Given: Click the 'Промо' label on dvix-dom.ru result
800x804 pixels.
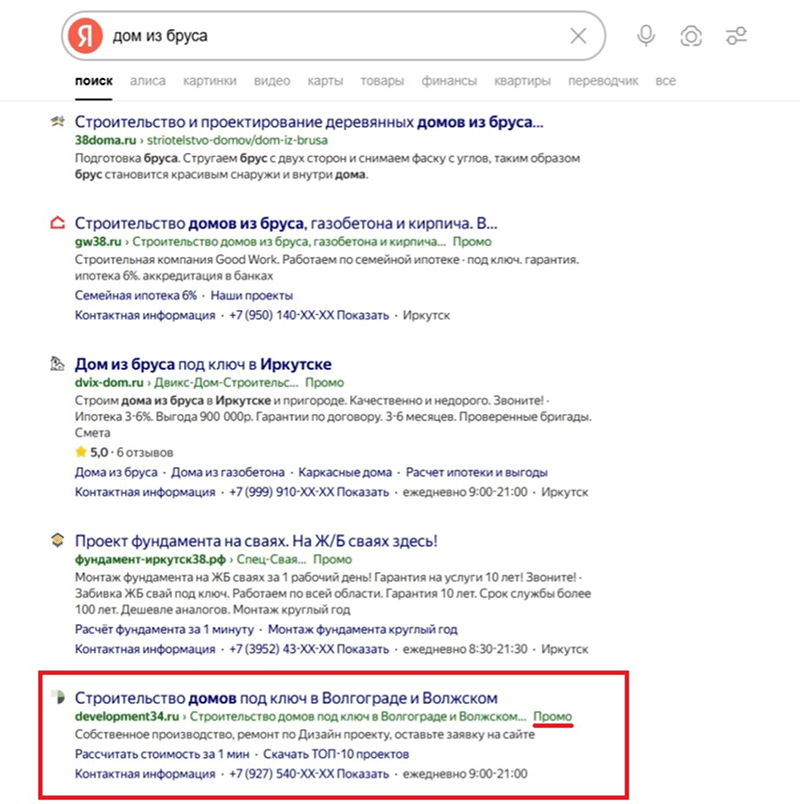Looking at the screenshot, I should coord(325,383).
